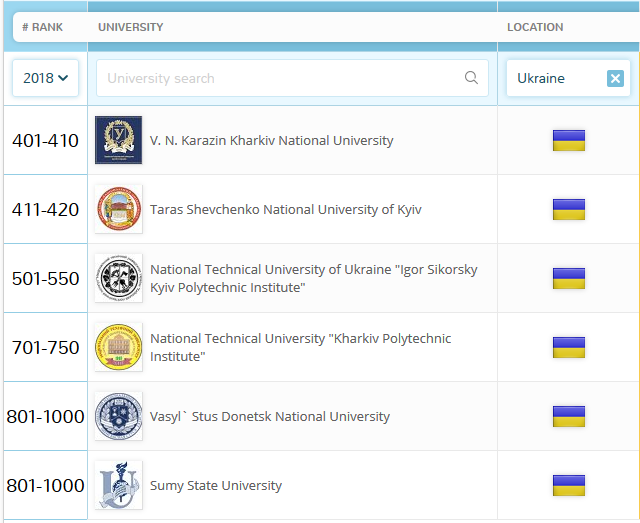The width and height of the screenshot is (640, 523).
Task: Select rank 501-550 cell
Action: pos(45,278)
